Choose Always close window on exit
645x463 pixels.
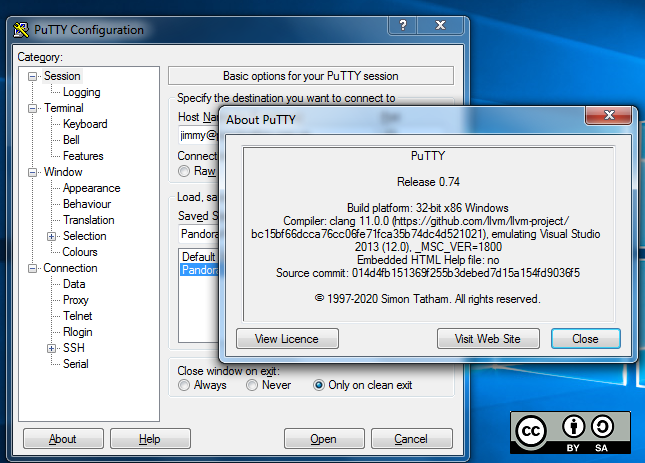184,385
